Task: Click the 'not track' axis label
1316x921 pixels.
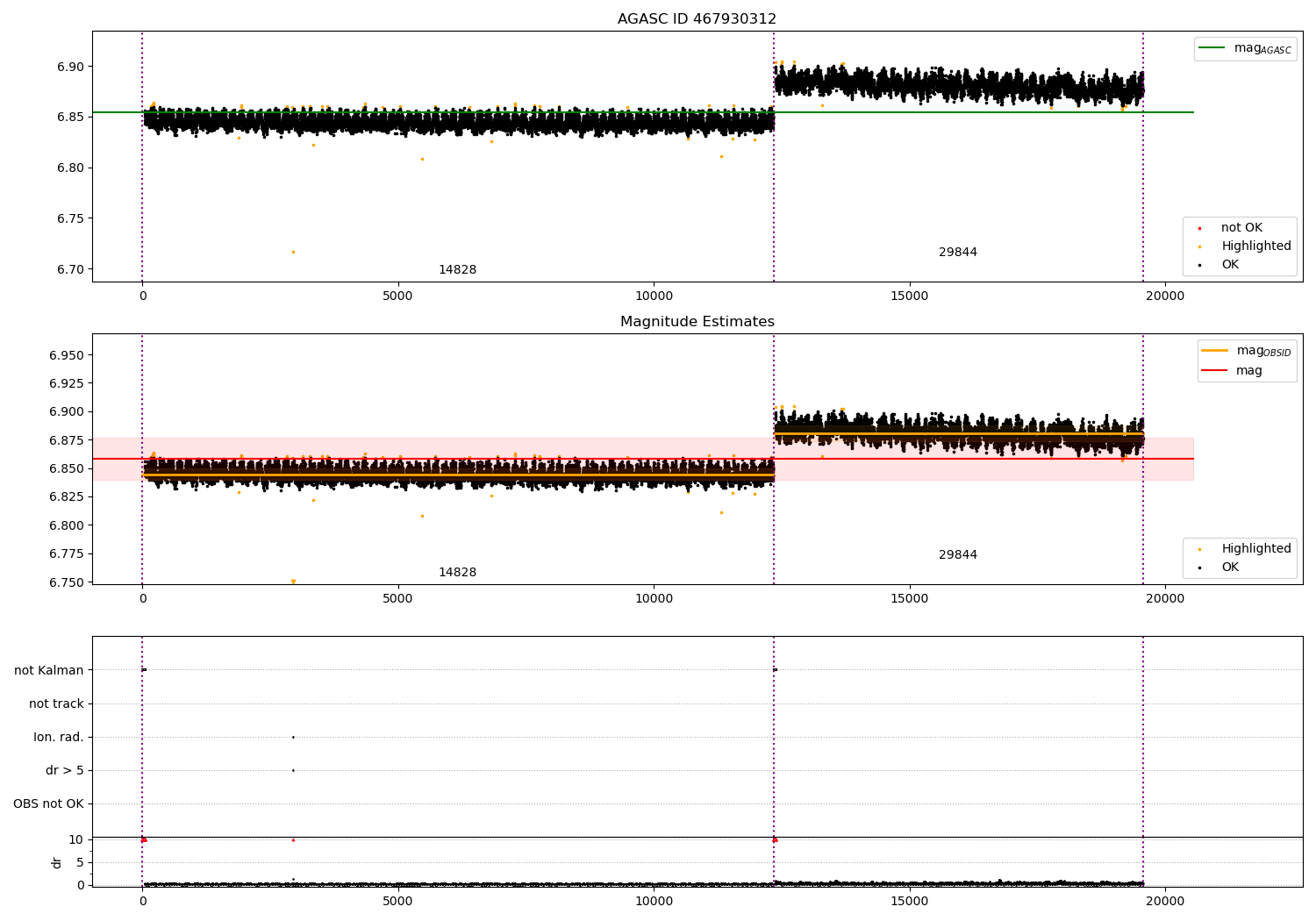Action: pos(56,703)
